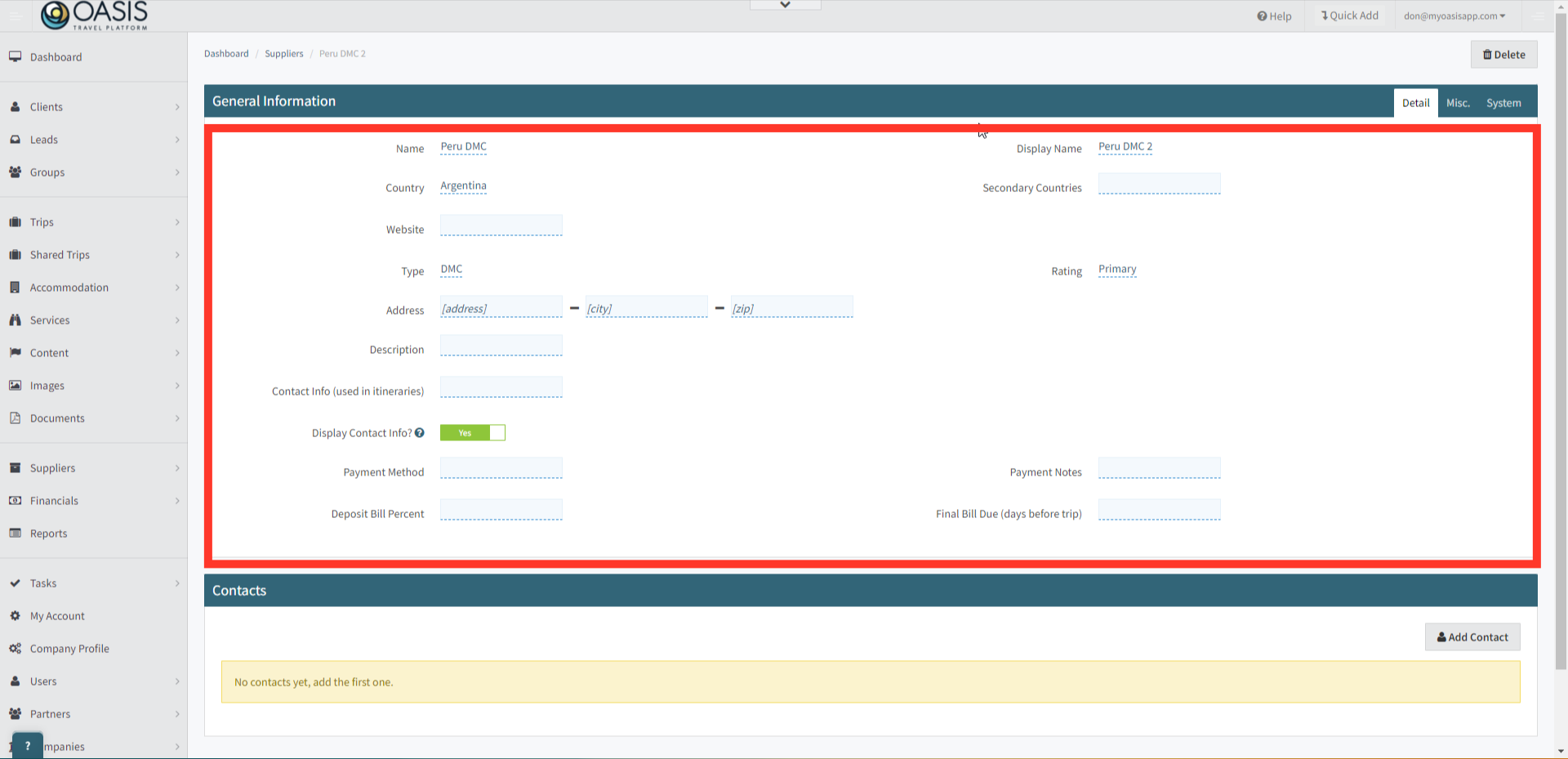Click the floating help question mark button

click(27, 744)
